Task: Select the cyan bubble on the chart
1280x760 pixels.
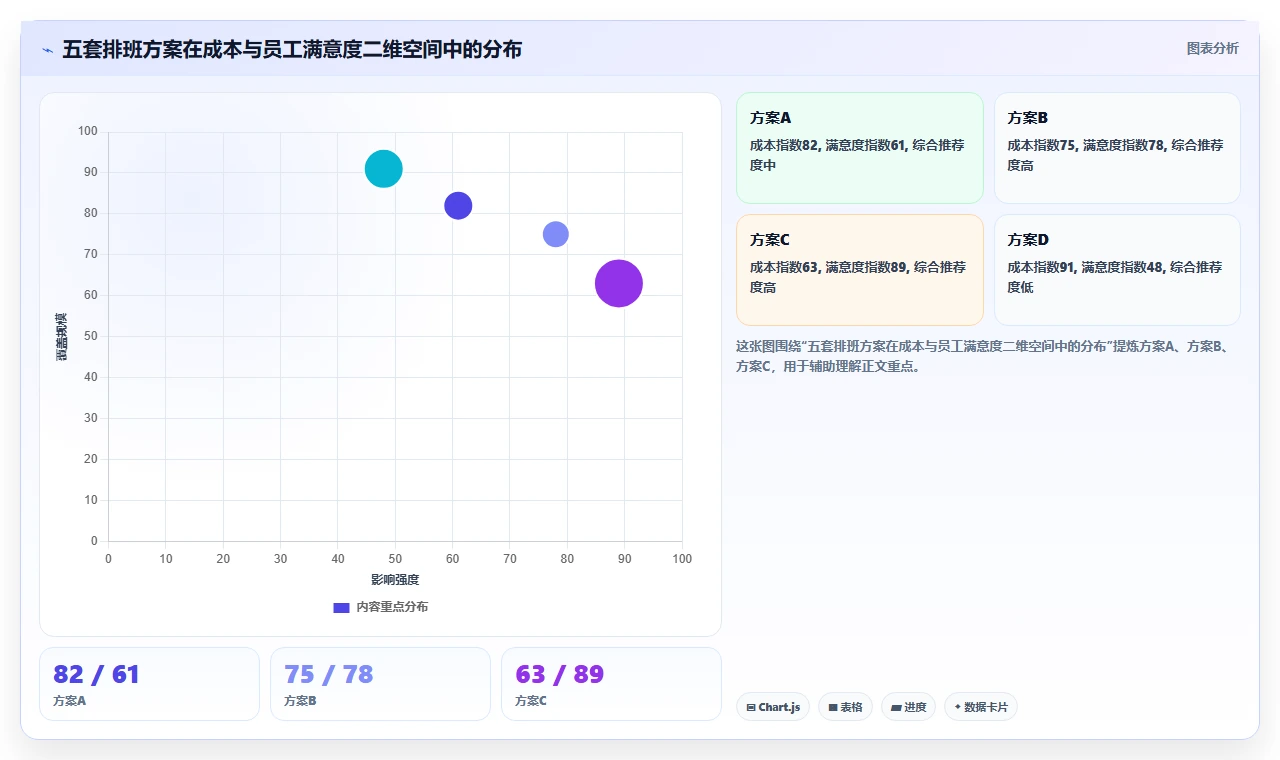Action: tap(384, 168)
